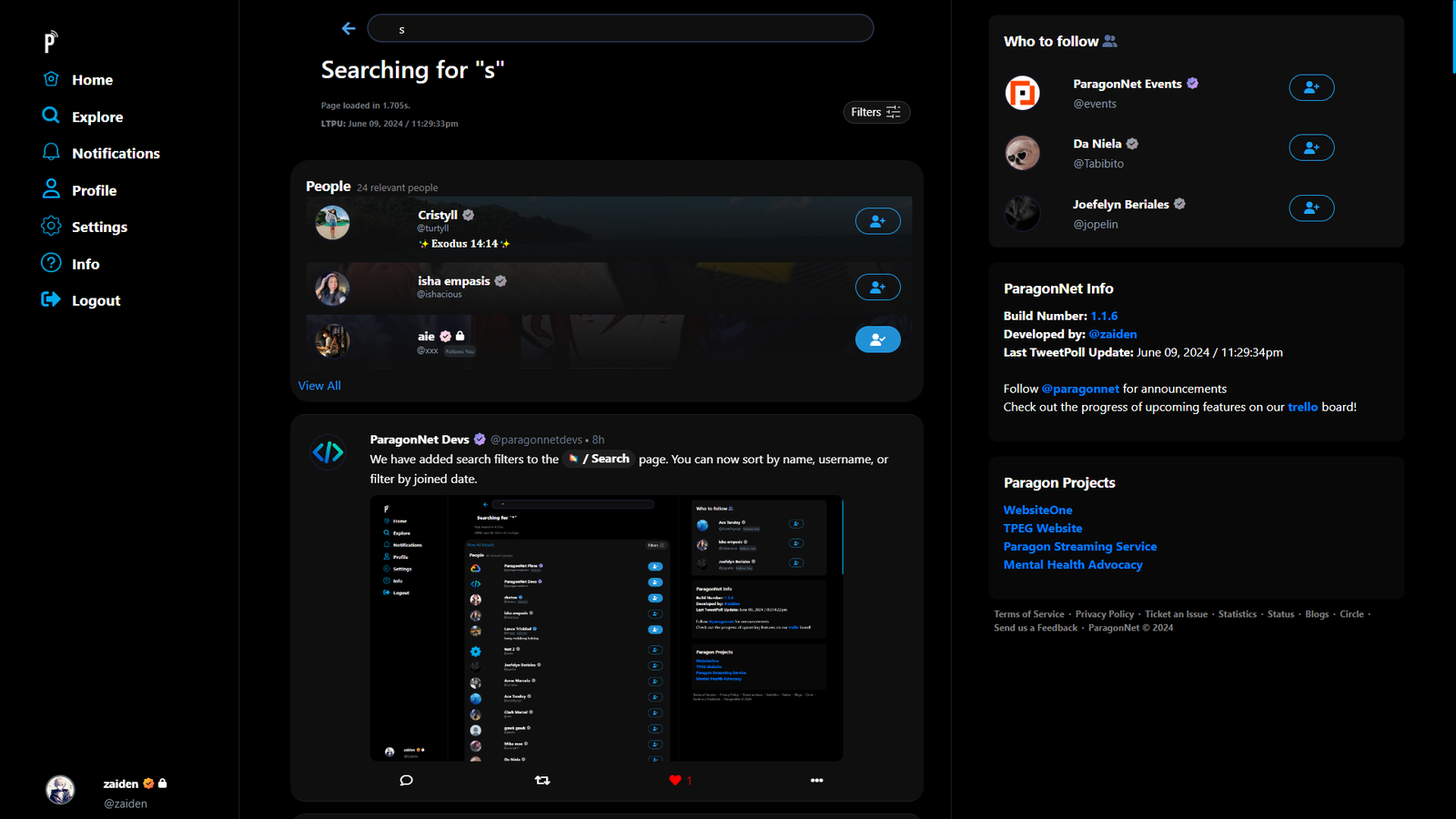Unfollow aie using the following button

point(877,339)
